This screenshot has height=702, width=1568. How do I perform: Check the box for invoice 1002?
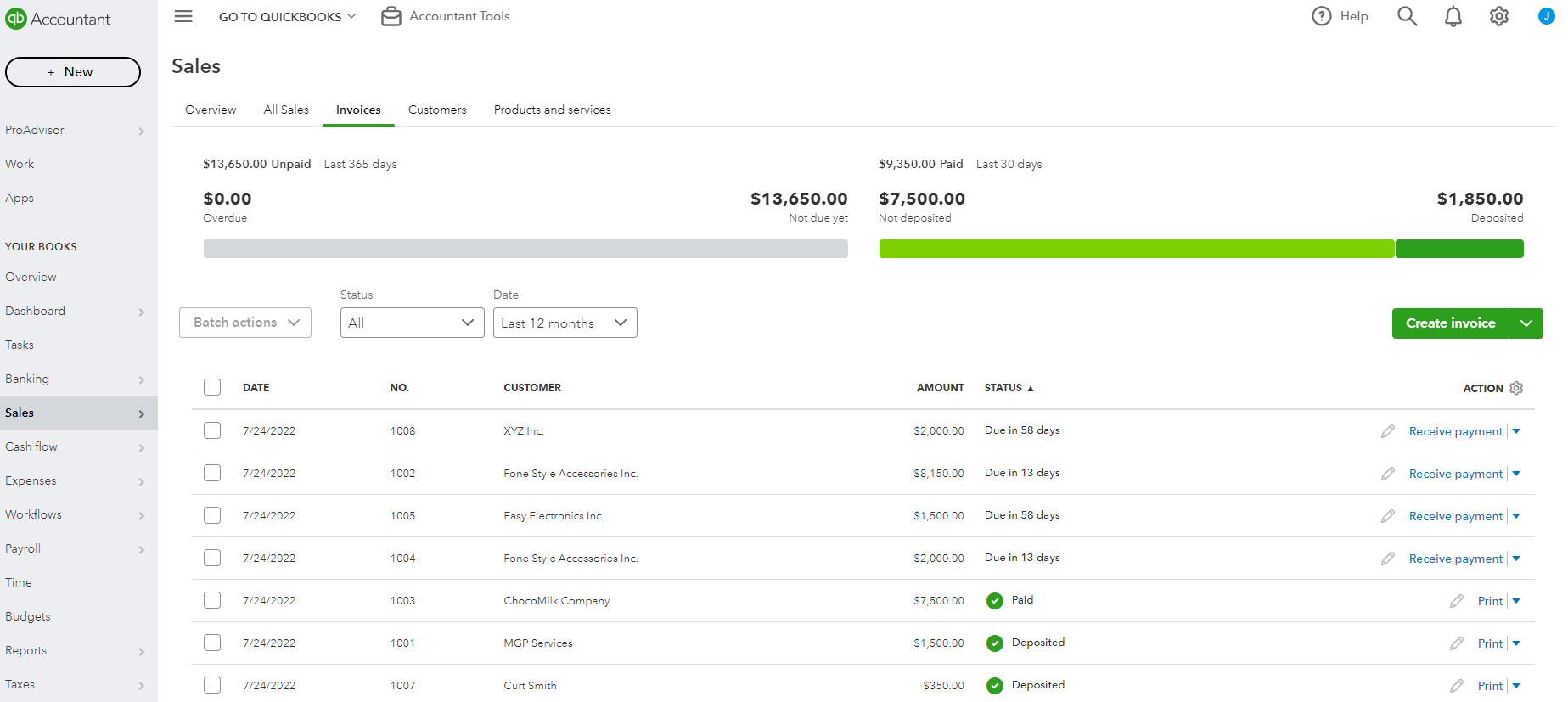[212, 473]
